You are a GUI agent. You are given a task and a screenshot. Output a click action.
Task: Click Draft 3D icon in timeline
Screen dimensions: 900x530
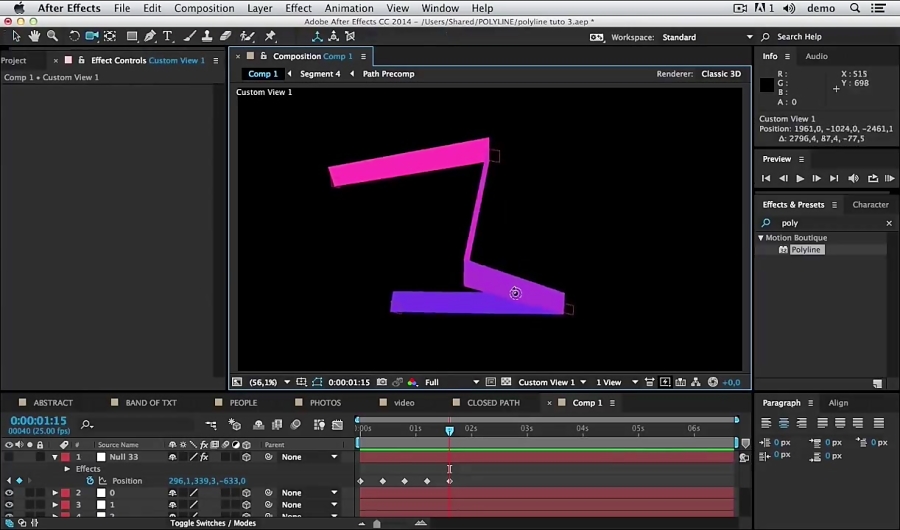234,425
